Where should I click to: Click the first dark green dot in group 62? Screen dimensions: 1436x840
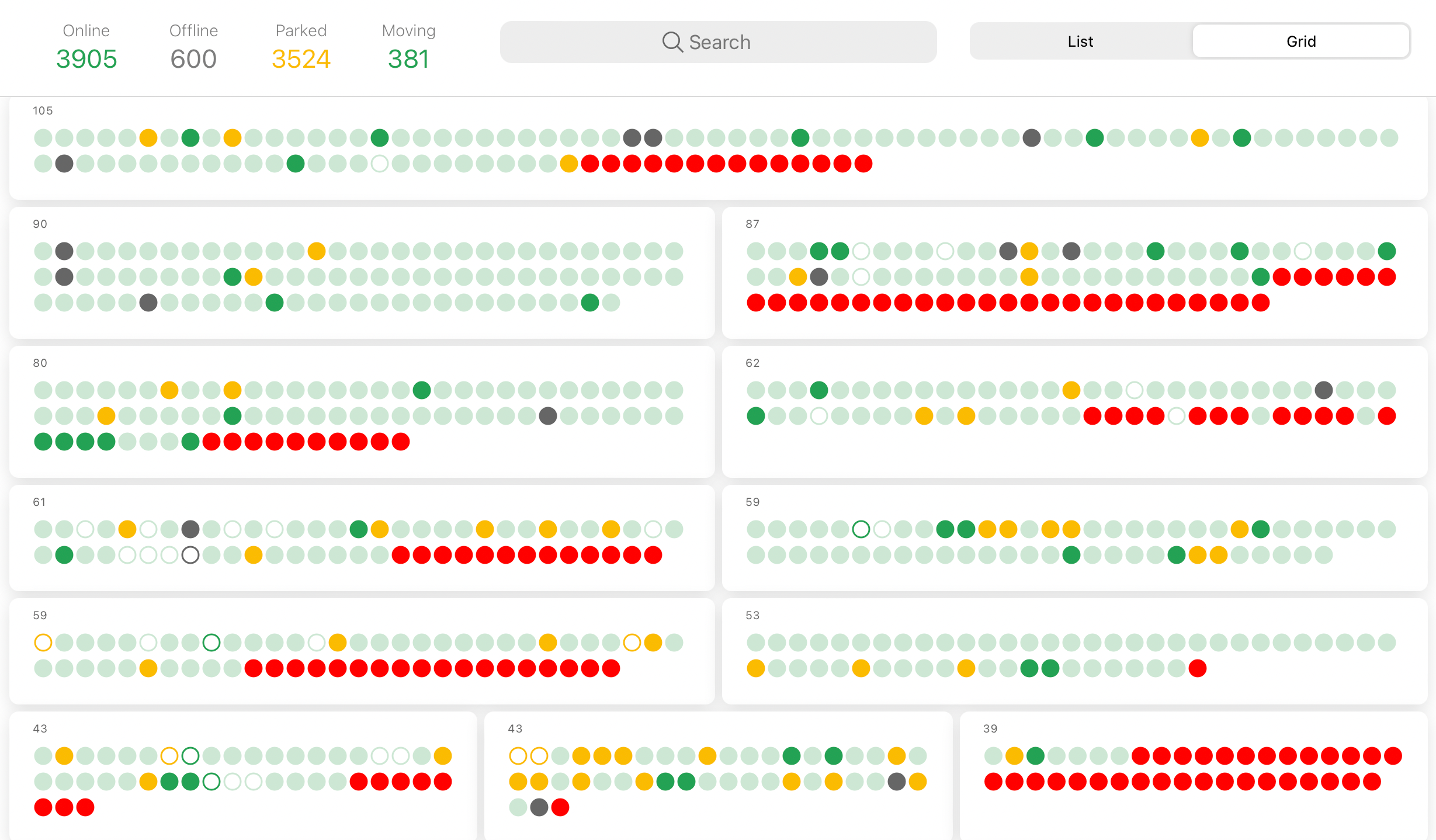pyautogui.click(x=819, y=390)
